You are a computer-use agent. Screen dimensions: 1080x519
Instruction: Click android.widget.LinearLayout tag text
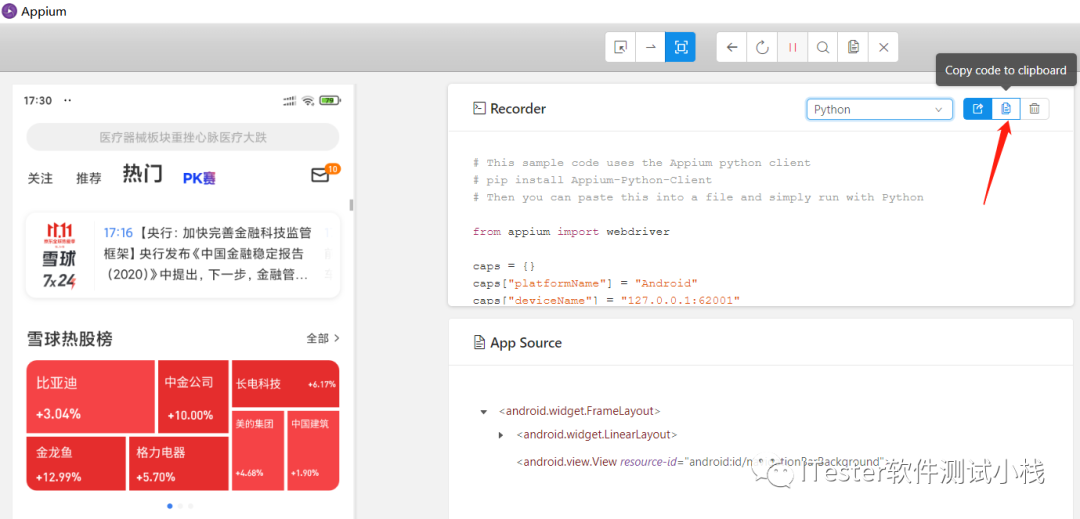tap(597, 435)
